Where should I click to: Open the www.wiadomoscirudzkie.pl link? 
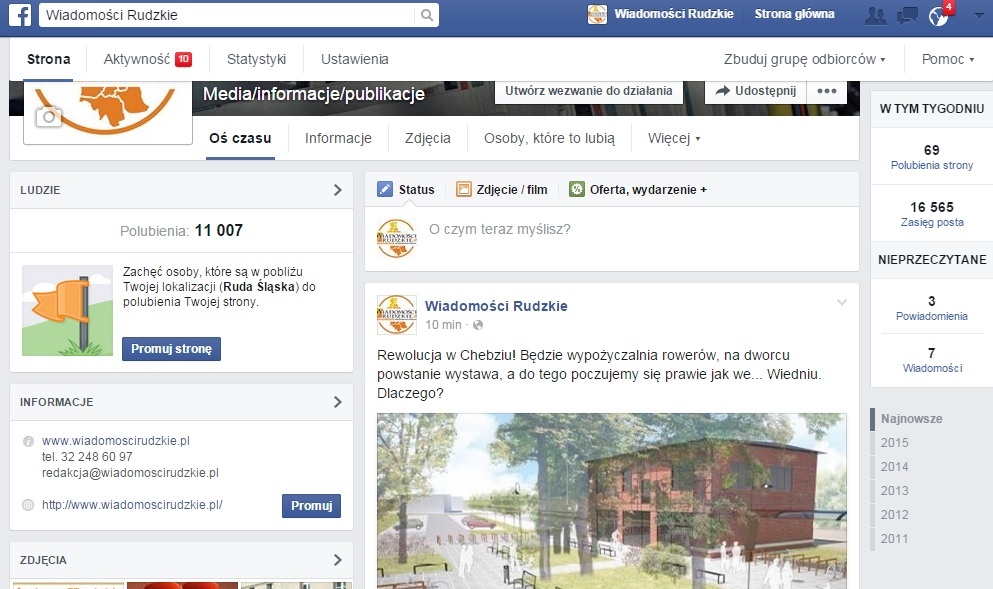(x=116, y=441)
